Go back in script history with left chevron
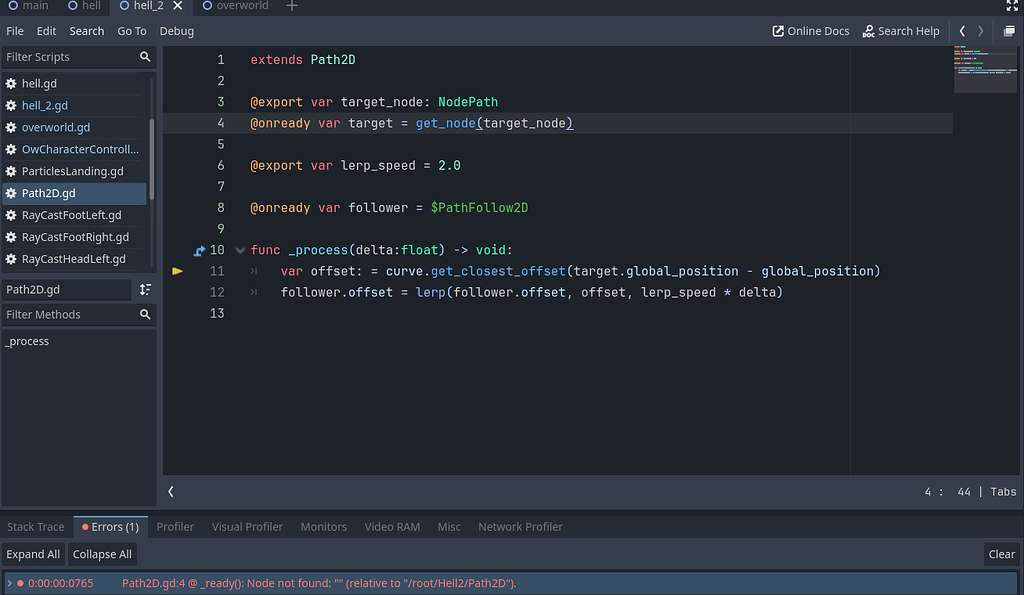 961,31
